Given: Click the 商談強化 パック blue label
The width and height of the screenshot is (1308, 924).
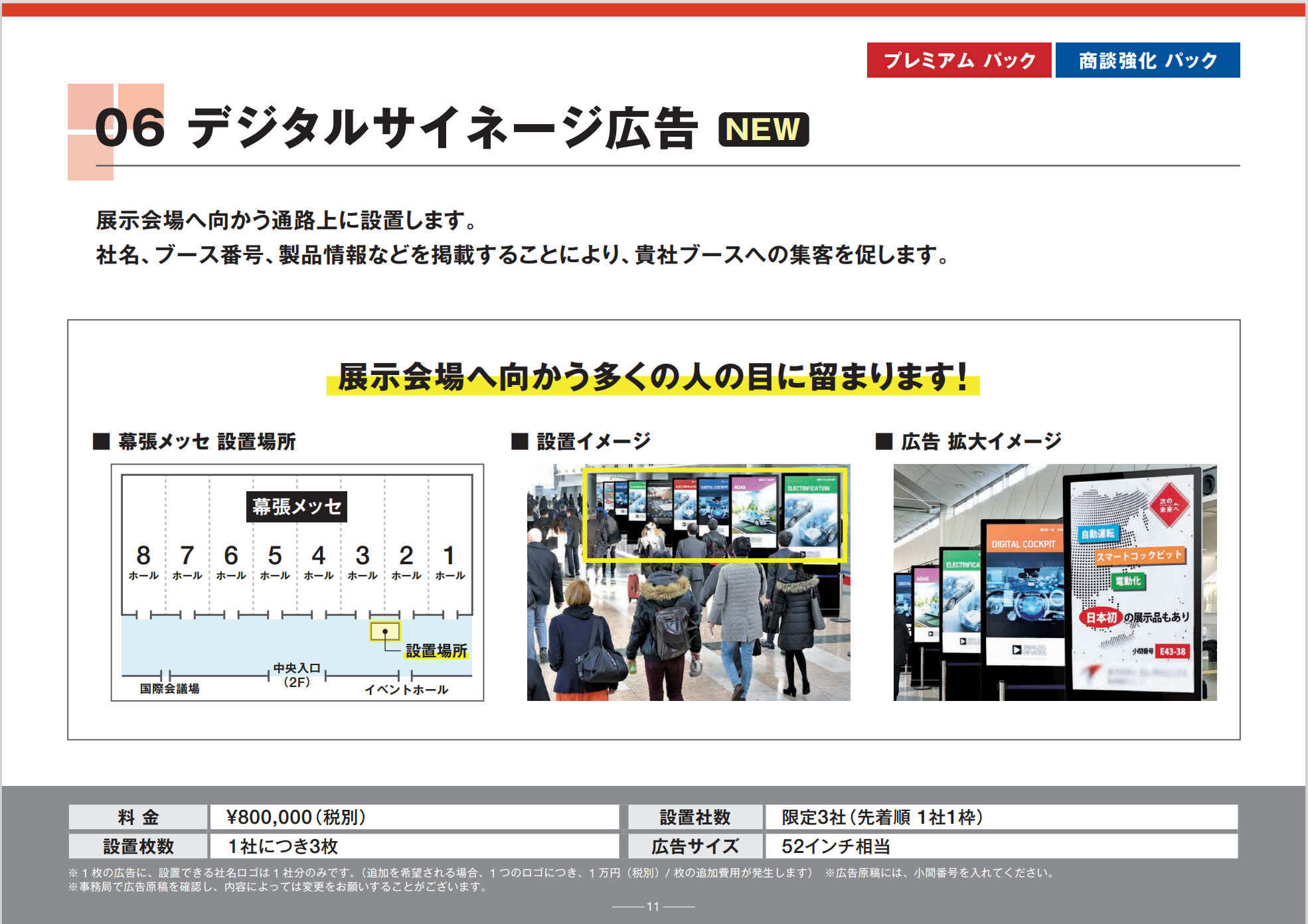Looking at the screenshot, I should click(1147, 60).
